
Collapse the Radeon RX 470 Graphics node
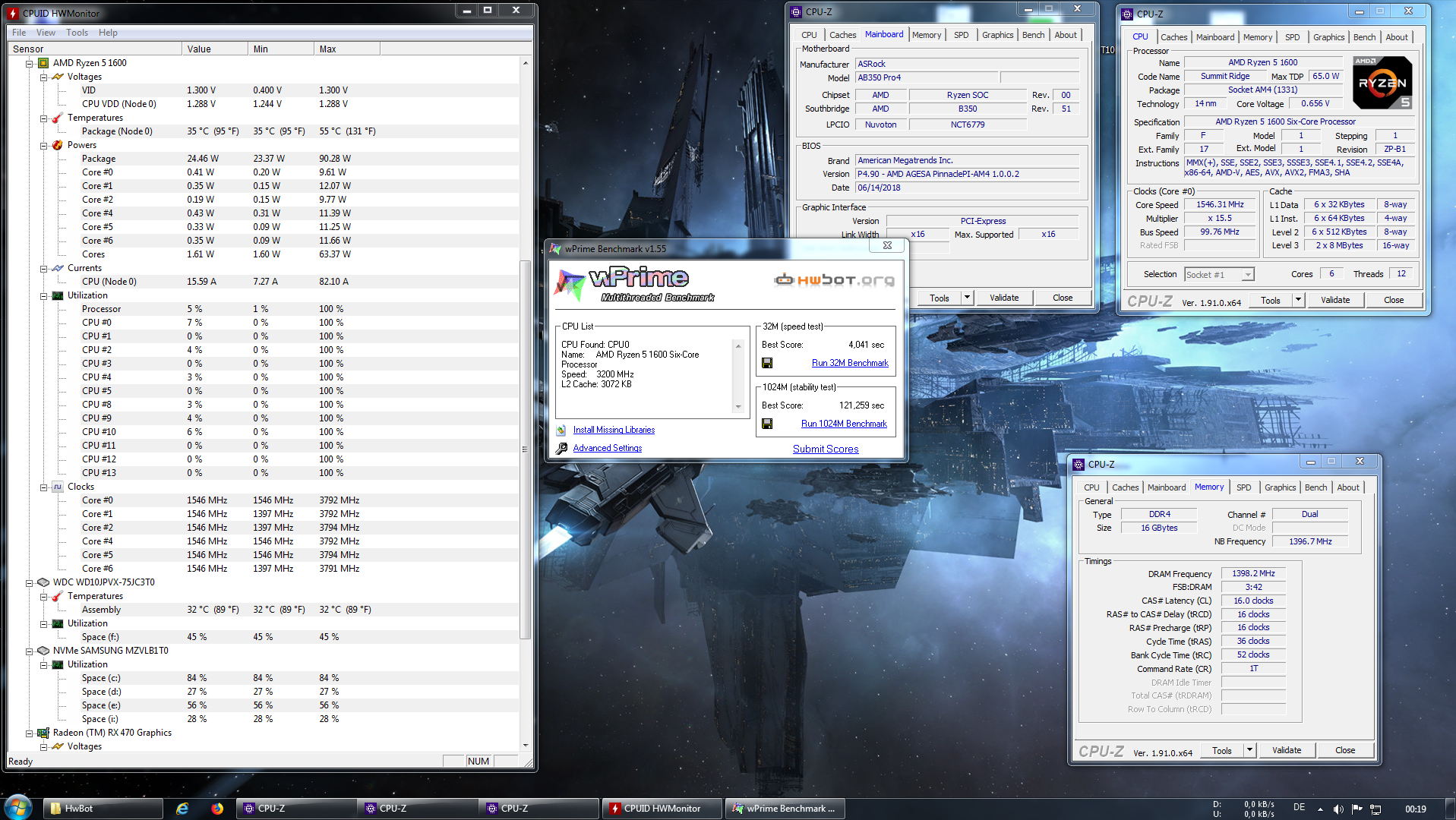click(30, 733)
